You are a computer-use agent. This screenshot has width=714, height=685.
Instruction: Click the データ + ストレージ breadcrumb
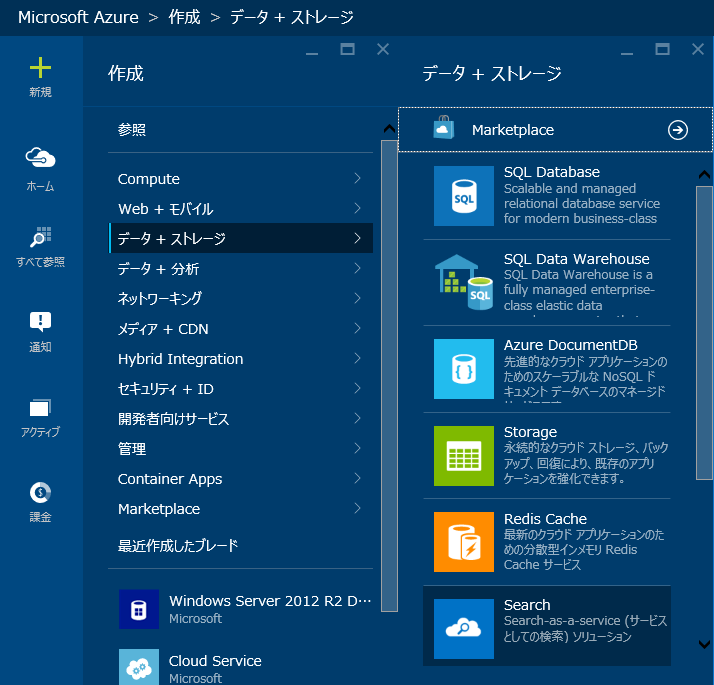pos(291,17)
